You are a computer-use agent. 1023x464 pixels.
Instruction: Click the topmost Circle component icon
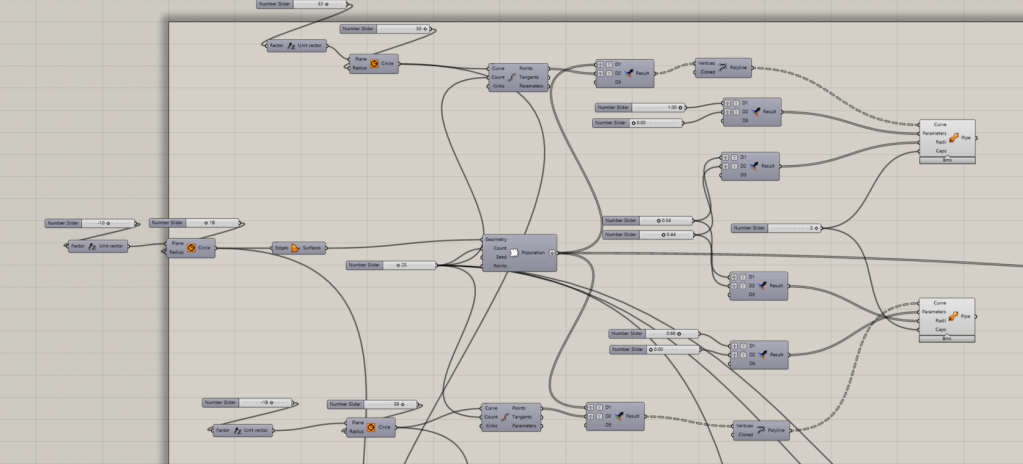(x=374, y=63)
